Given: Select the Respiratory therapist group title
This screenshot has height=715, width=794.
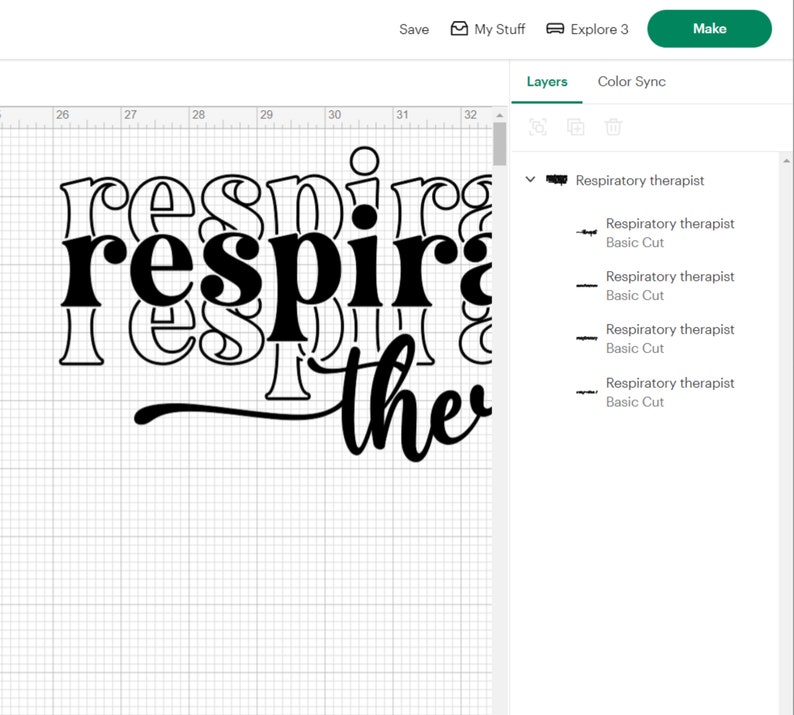Looking at the screenshot, I should tap(640, 180).
